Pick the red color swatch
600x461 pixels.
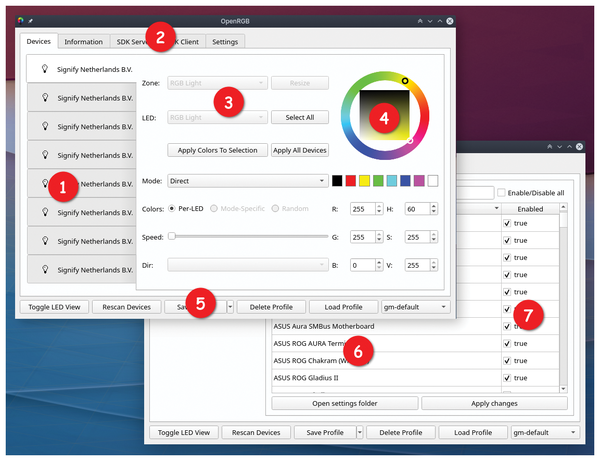click(351, 181)
